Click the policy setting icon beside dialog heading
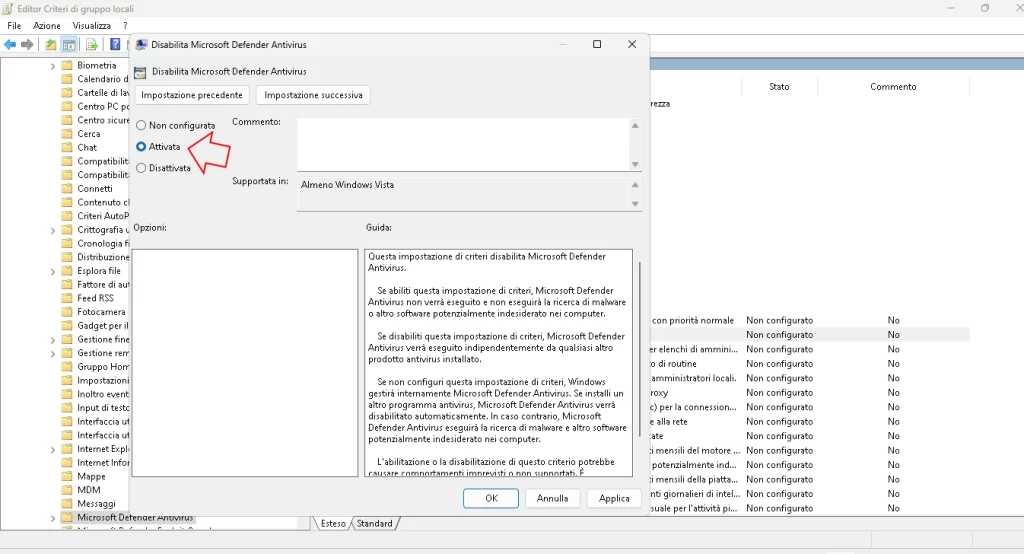This screenshot has width=1024, height=554. [140, 72]
